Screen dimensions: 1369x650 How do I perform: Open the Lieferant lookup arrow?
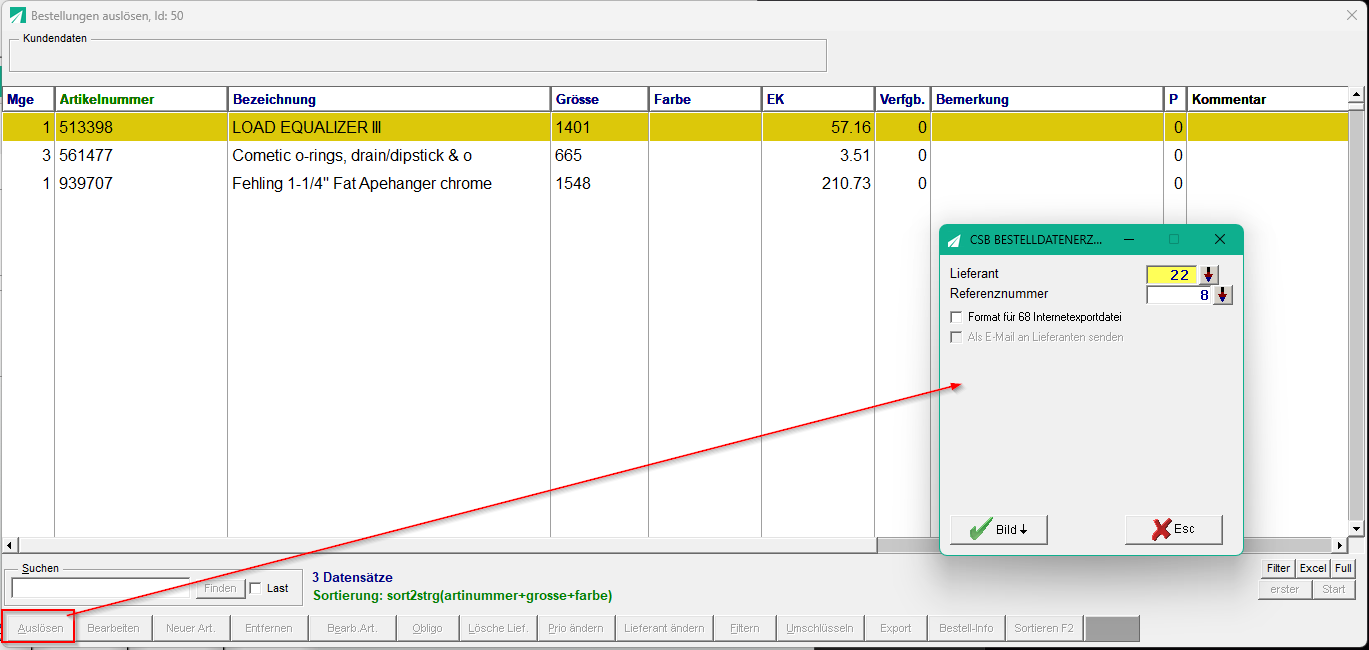1208,275
